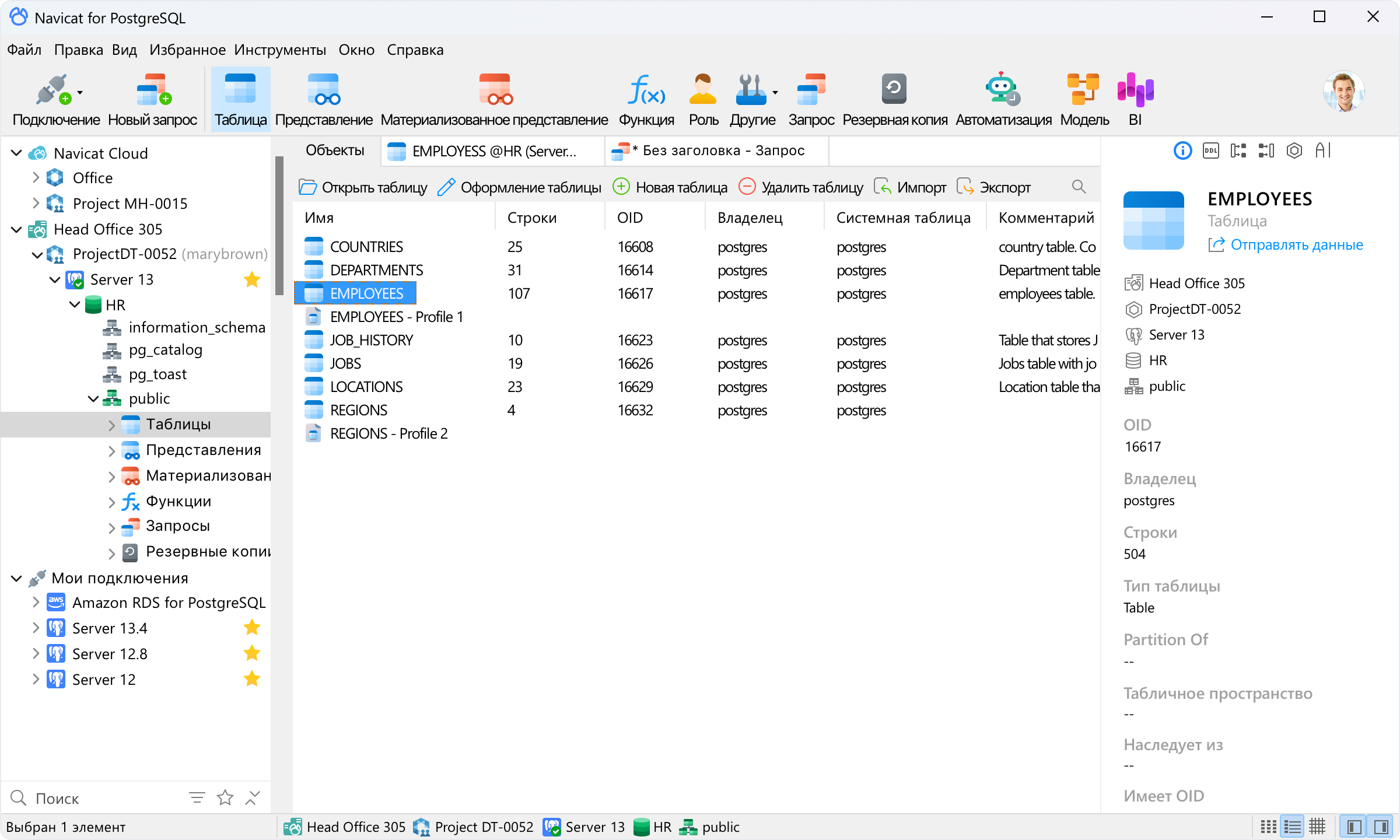The height and width of the screenshot is (840, 1400).
Task: Show the DDL panel icon
Action: click(x=1210, y=151)
